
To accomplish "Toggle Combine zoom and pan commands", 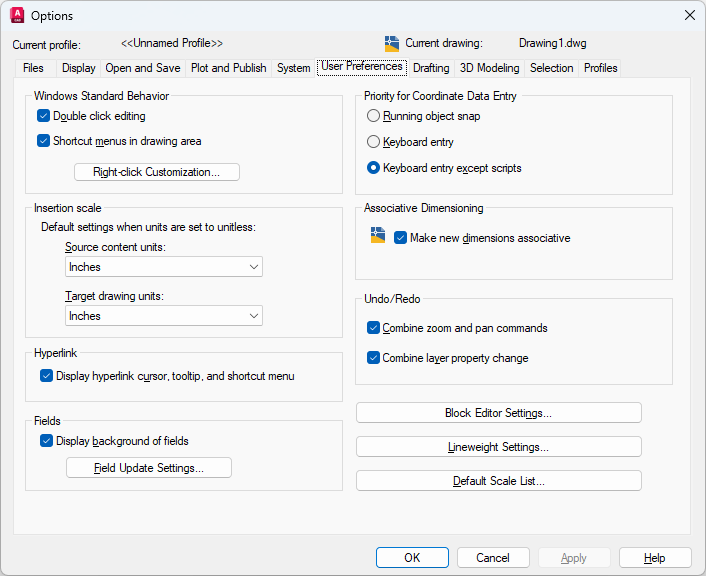I will [374, 328].
